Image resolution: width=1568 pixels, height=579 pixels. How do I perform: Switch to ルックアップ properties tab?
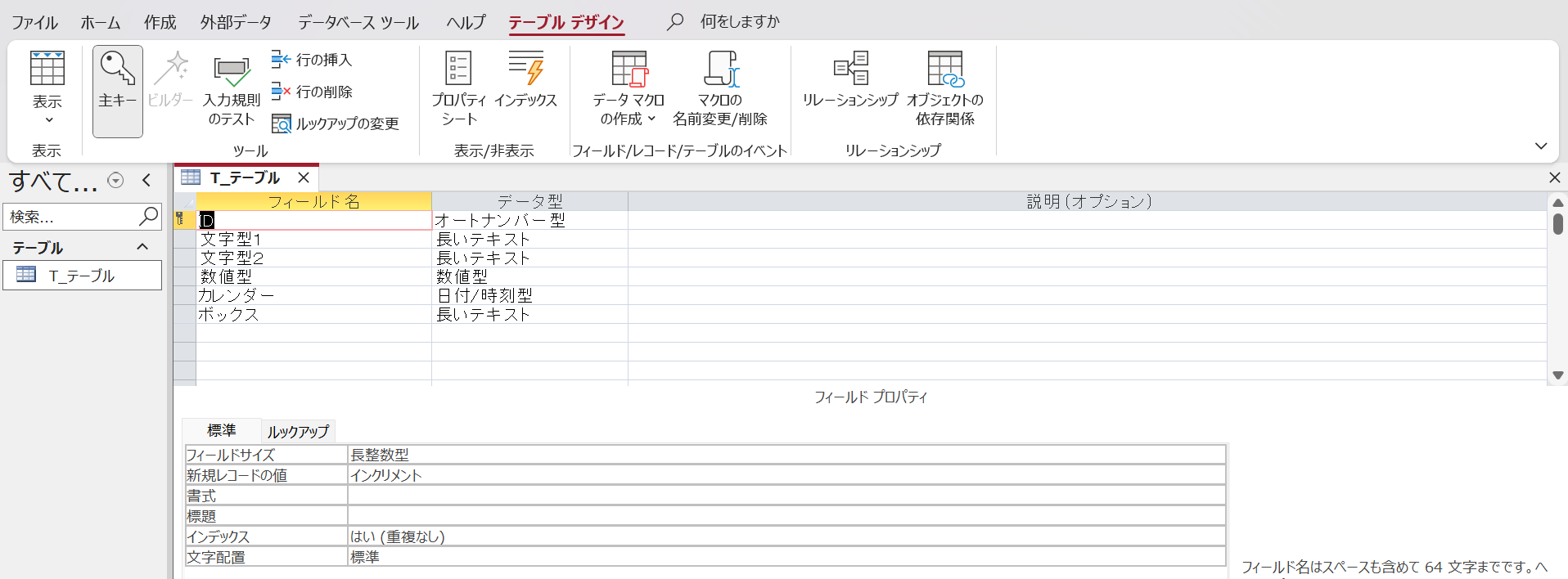(298, 431)
